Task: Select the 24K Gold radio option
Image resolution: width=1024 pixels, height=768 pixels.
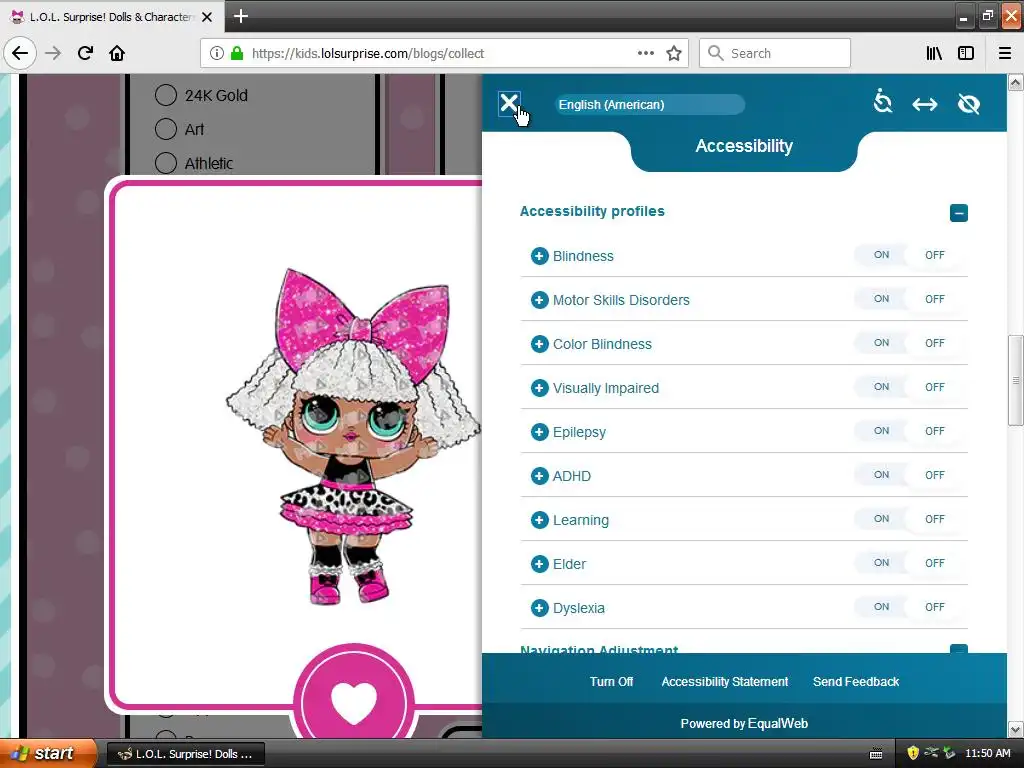Action: tap(166, 95)
